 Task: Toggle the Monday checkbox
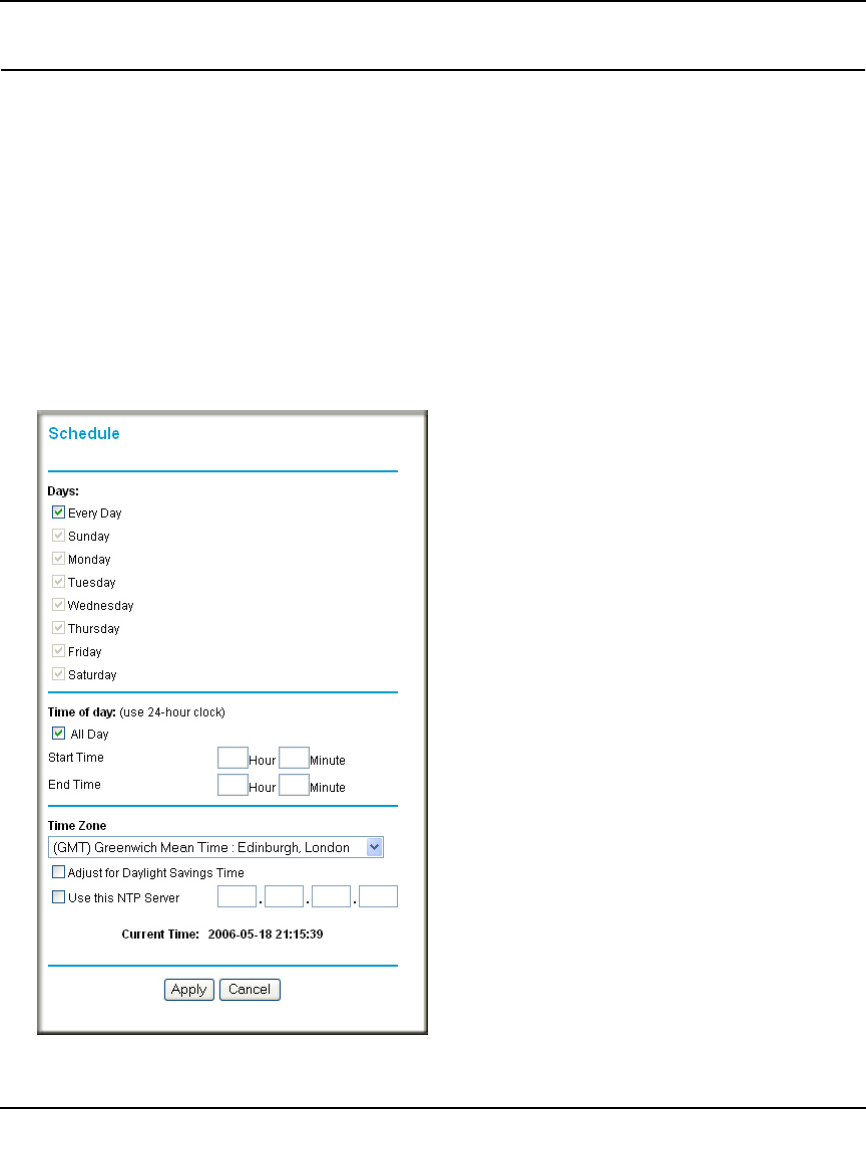[58, 559]
